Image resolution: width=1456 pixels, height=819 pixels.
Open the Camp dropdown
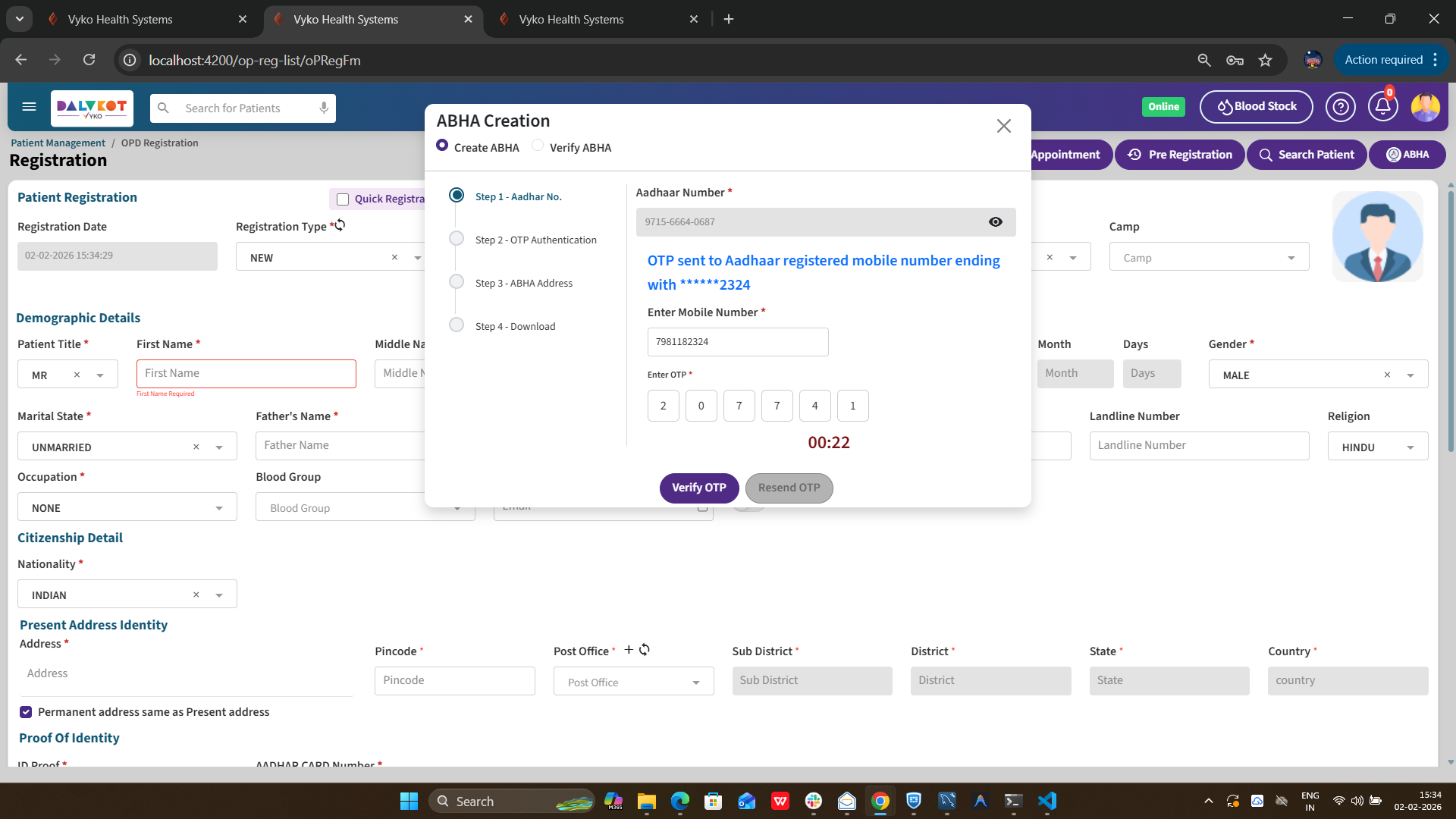(1291, 258)
